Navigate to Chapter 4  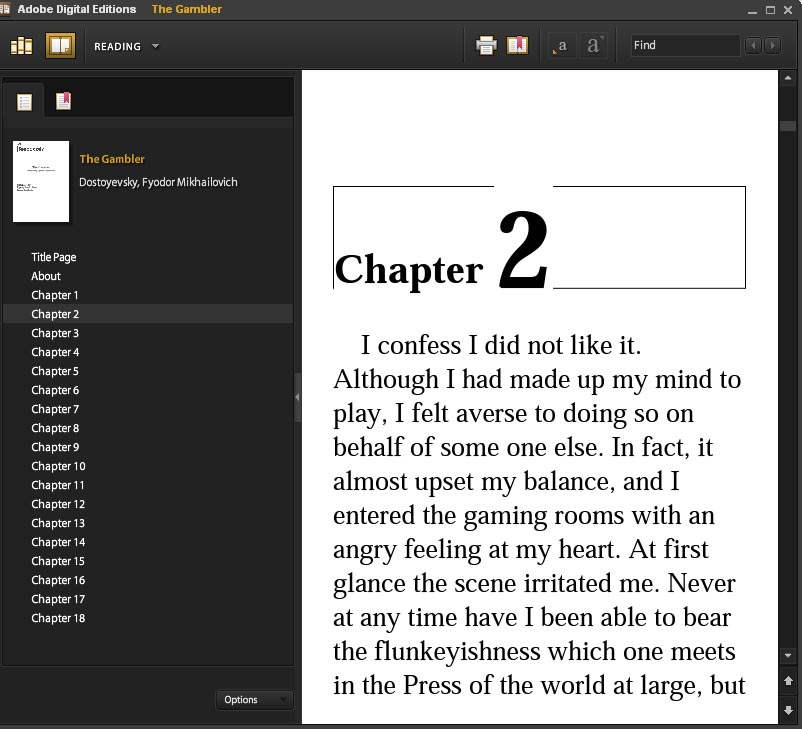click(55, 351)
